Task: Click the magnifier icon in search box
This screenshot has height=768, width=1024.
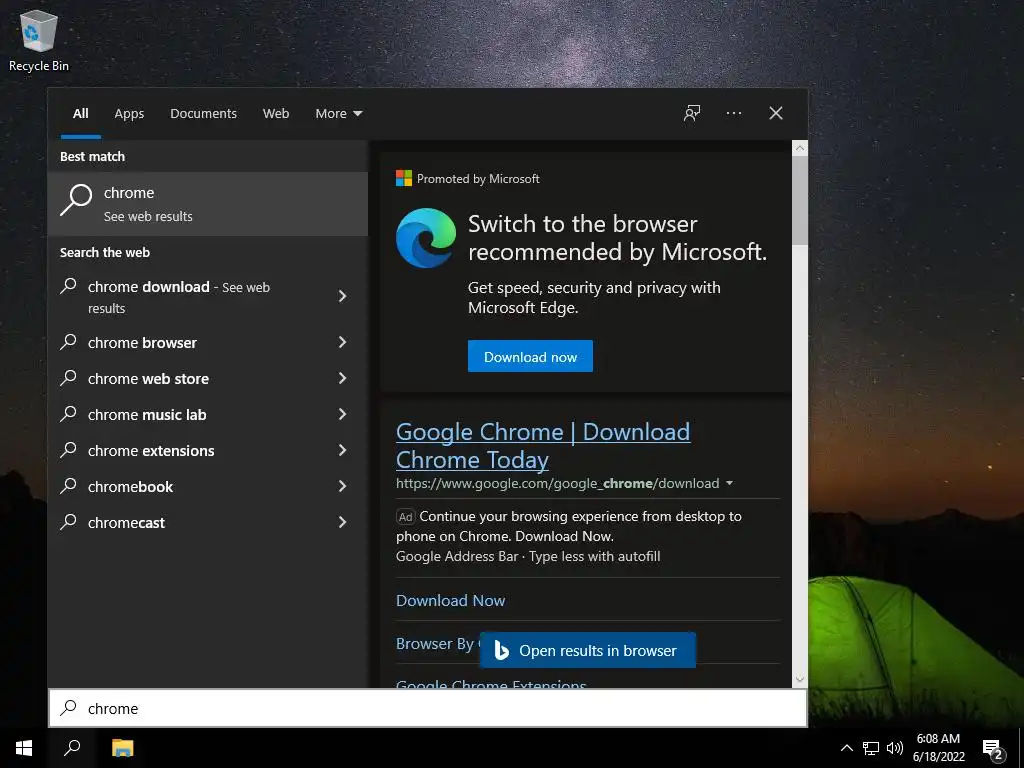Action: pyautogui.click(x=69, y=708)
